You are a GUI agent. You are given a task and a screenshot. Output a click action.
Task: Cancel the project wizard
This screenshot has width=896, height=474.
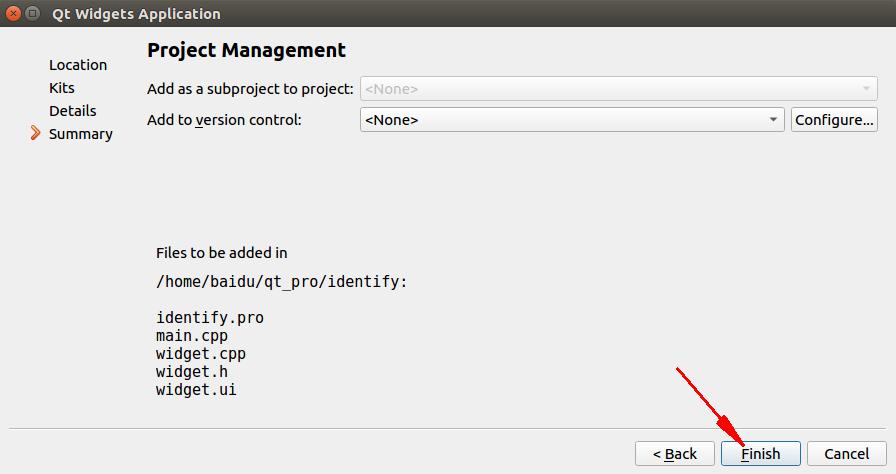click(846, 454)
